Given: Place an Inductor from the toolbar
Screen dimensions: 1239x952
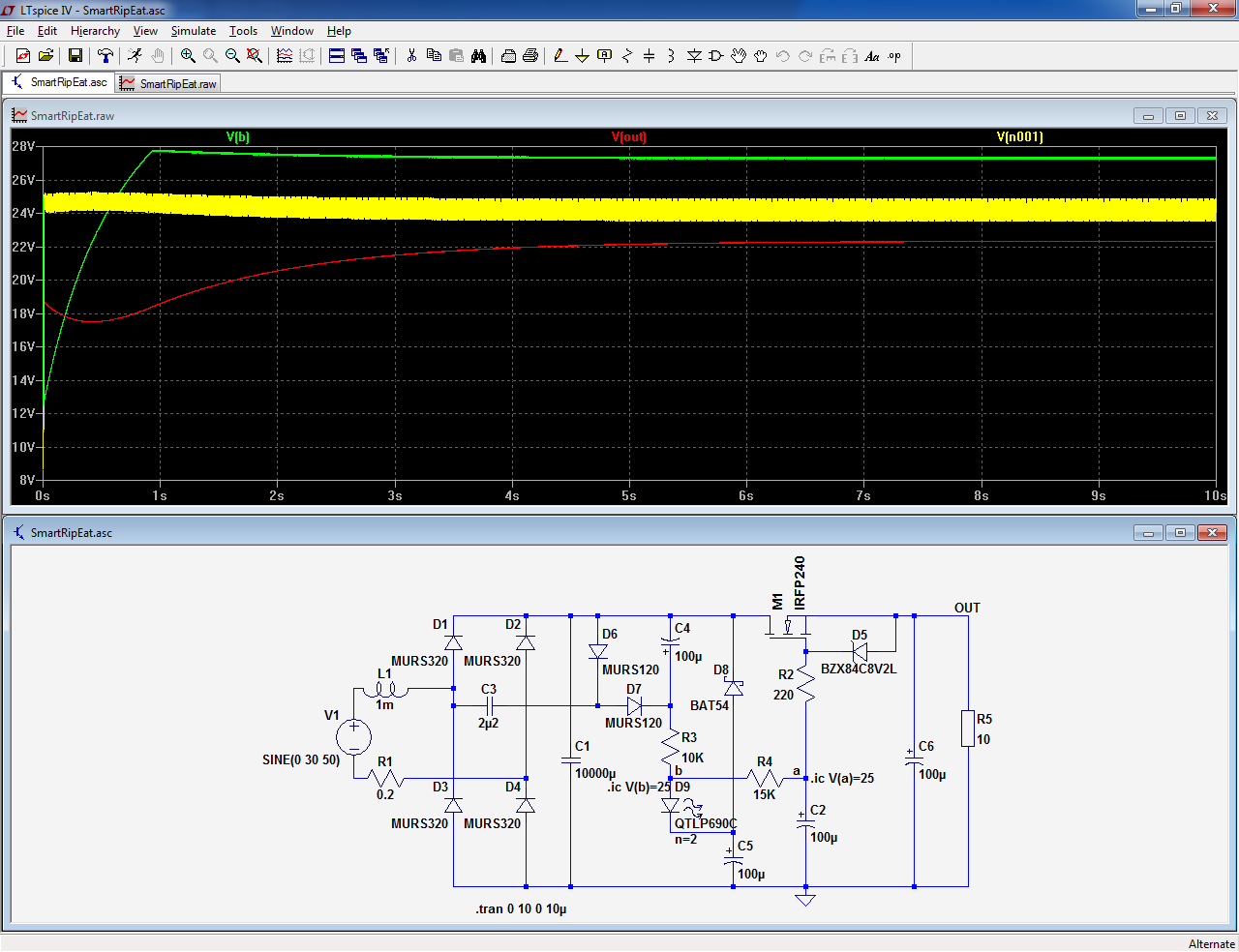Looking at the screenshot, I should pos(672,56).
